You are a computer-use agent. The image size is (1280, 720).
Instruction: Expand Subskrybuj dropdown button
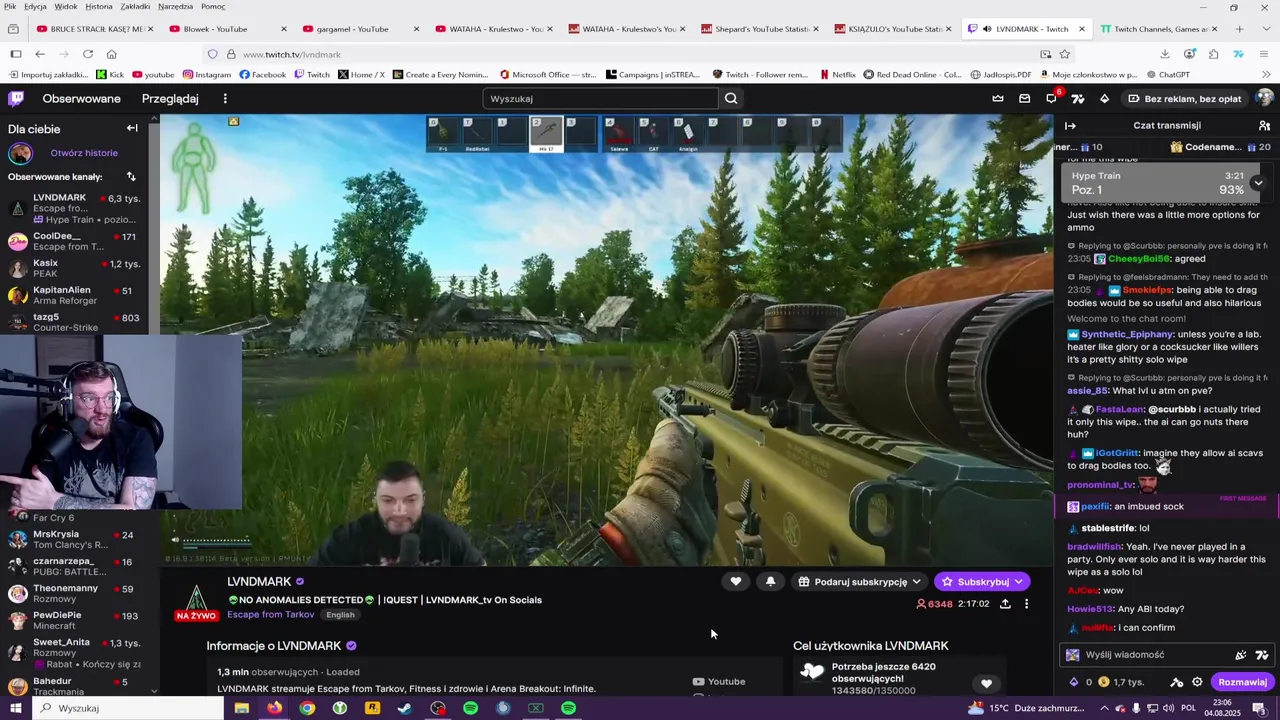(x=1019, y=581)
